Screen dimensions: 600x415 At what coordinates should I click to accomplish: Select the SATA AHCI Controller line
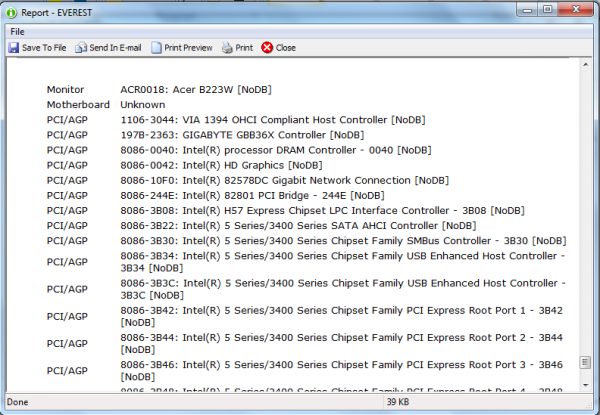pyautogui.click(x=298, y=225)
